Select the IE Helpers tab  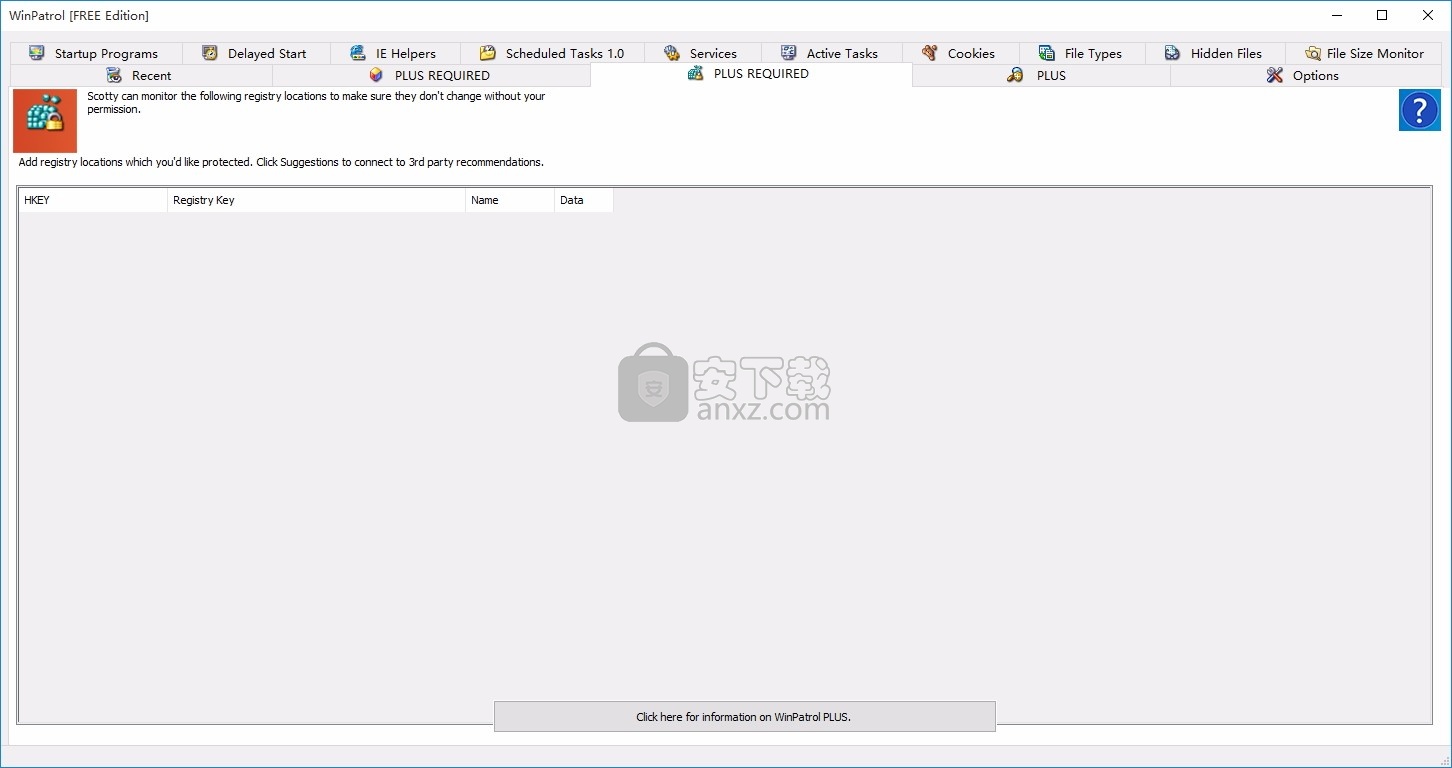[395, 53]
